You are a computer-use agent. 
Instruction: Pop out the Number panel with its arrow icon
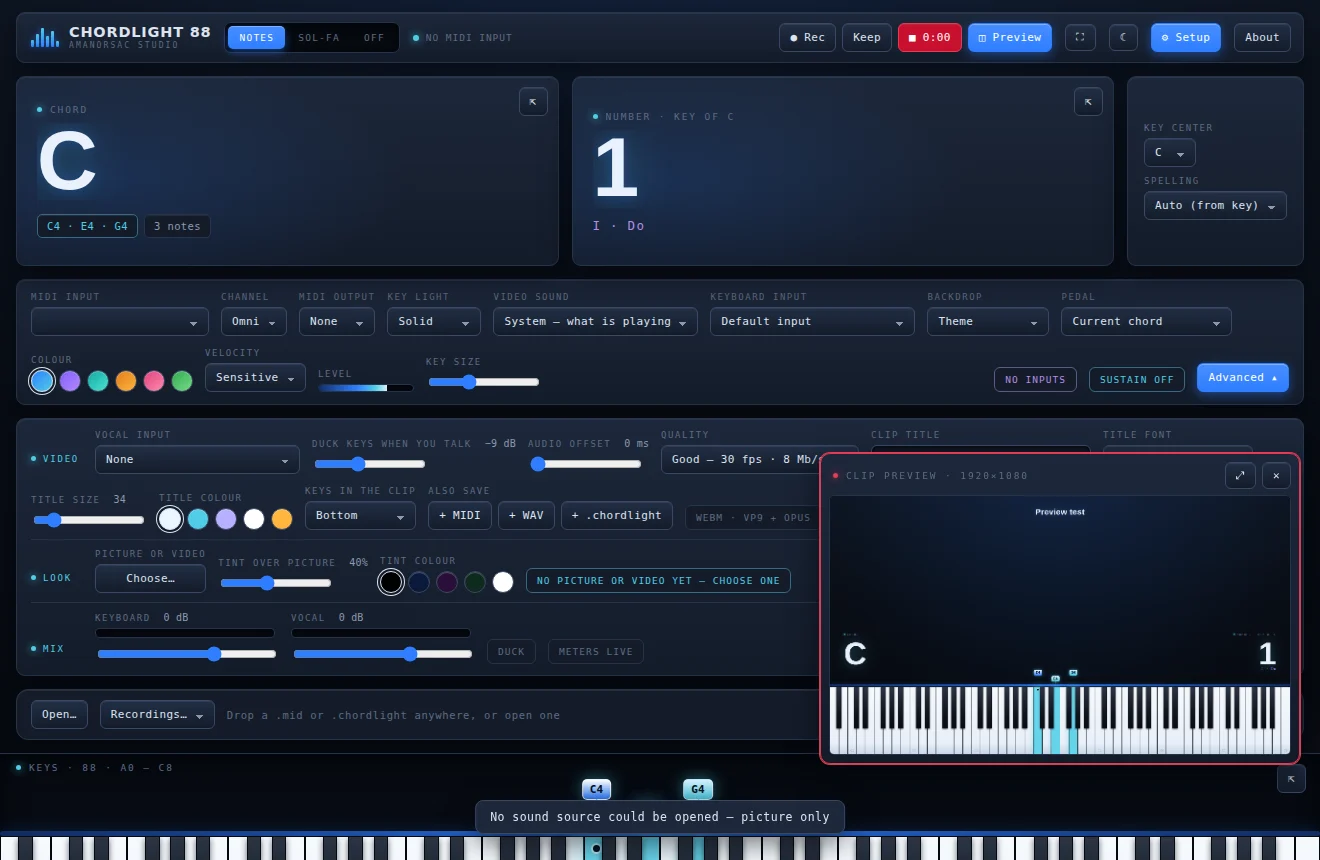pos(1088,102)
